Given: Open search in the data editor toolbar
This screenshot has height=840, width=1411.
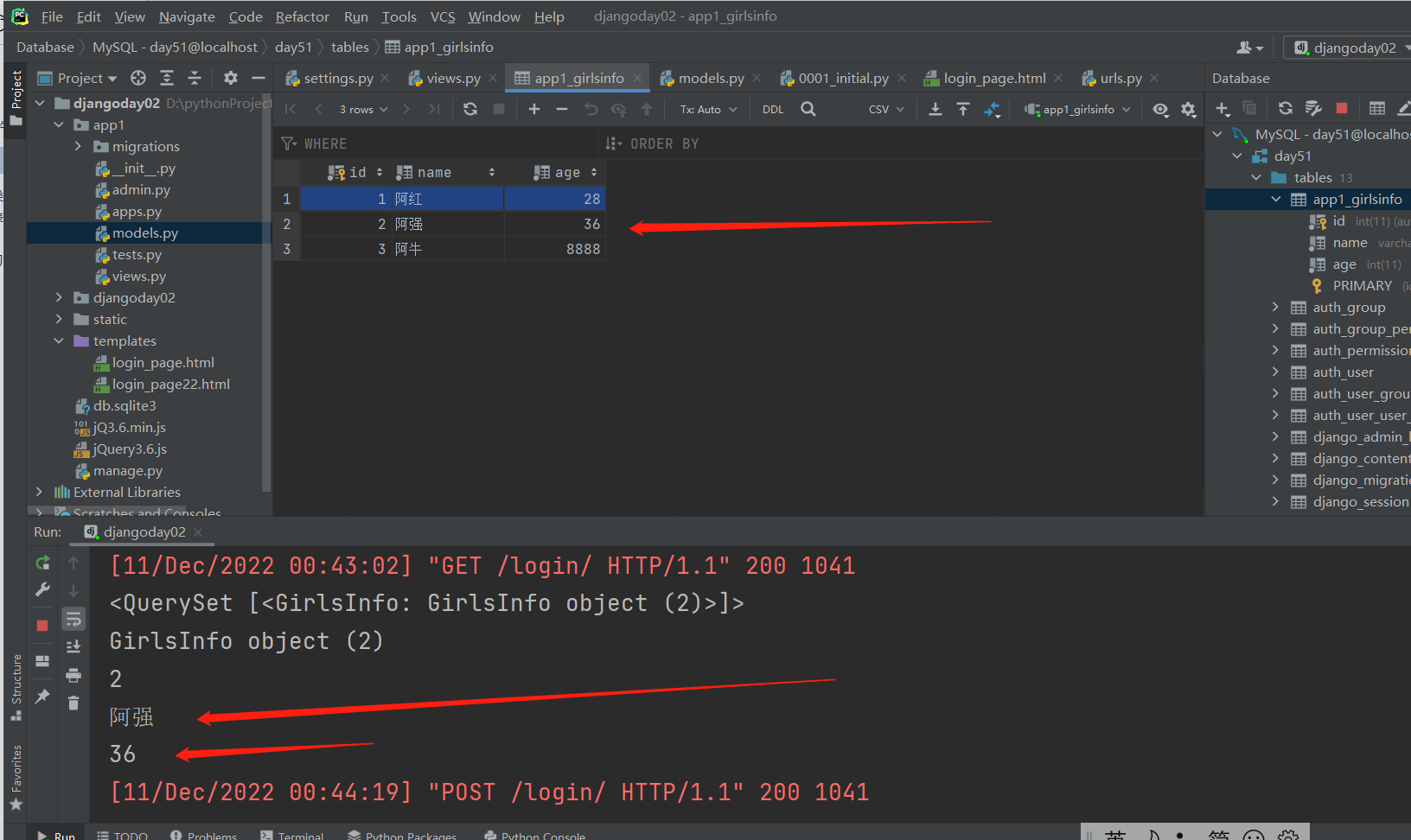Looking at the screenshot, I should click(x=808, y=109).
